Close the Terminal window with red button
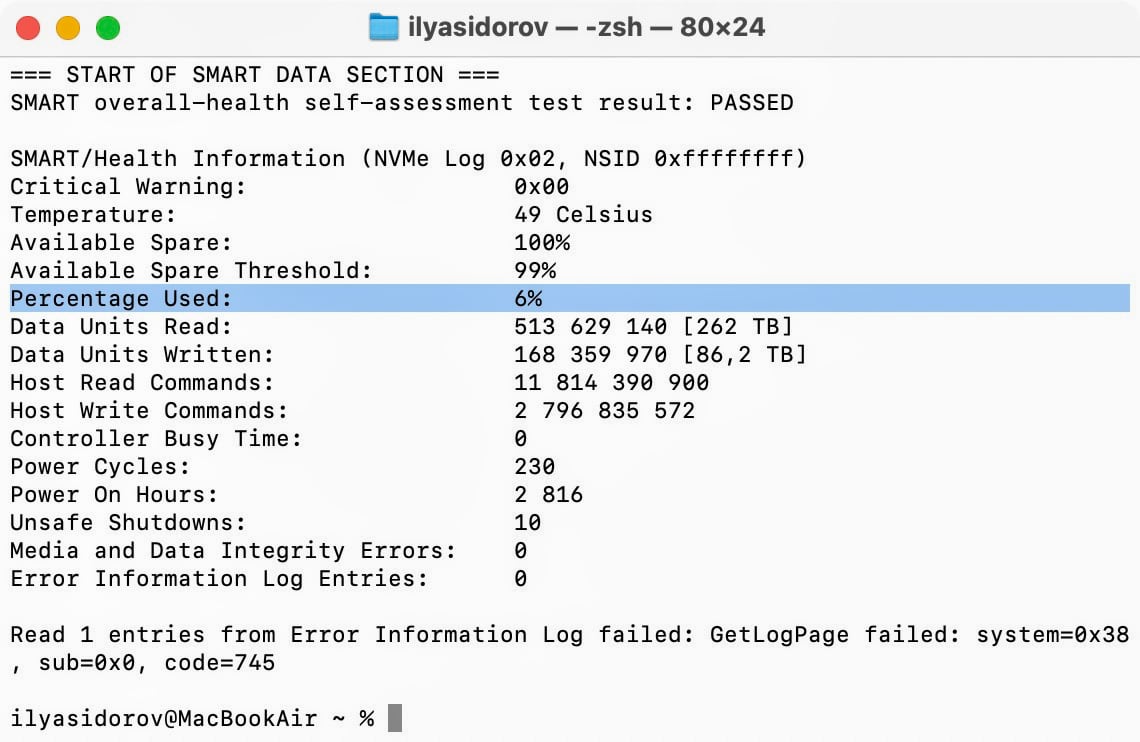 28,28
